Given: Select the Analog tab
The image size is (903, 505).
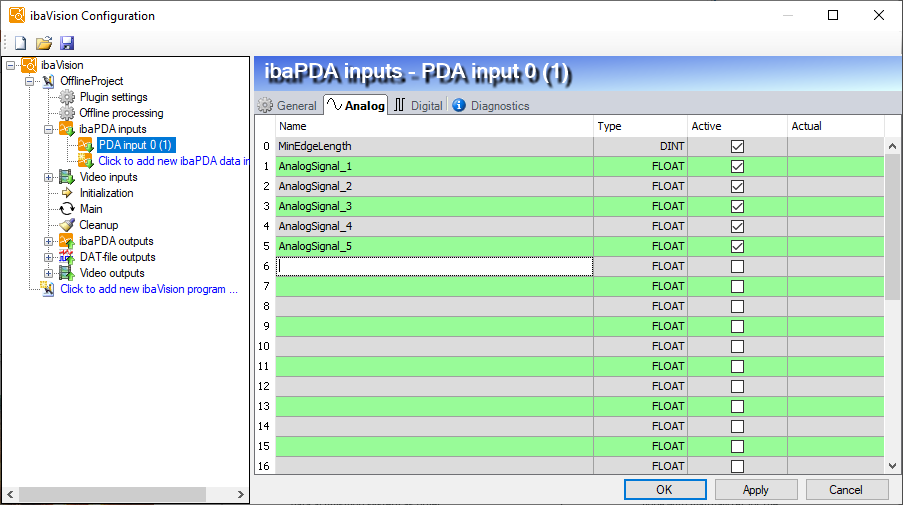Looking at the screenshot, I should point(356,105).
